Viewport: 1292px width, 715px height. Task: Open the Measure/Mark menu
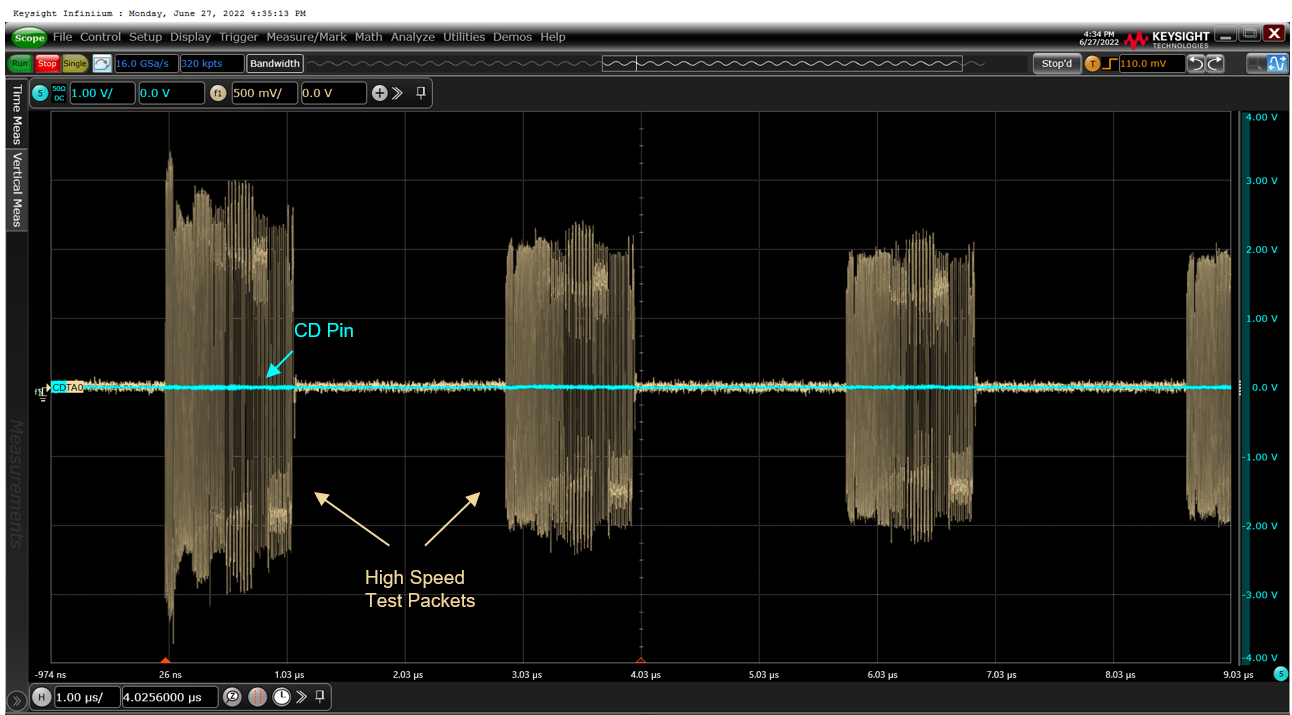pos(306,37)
